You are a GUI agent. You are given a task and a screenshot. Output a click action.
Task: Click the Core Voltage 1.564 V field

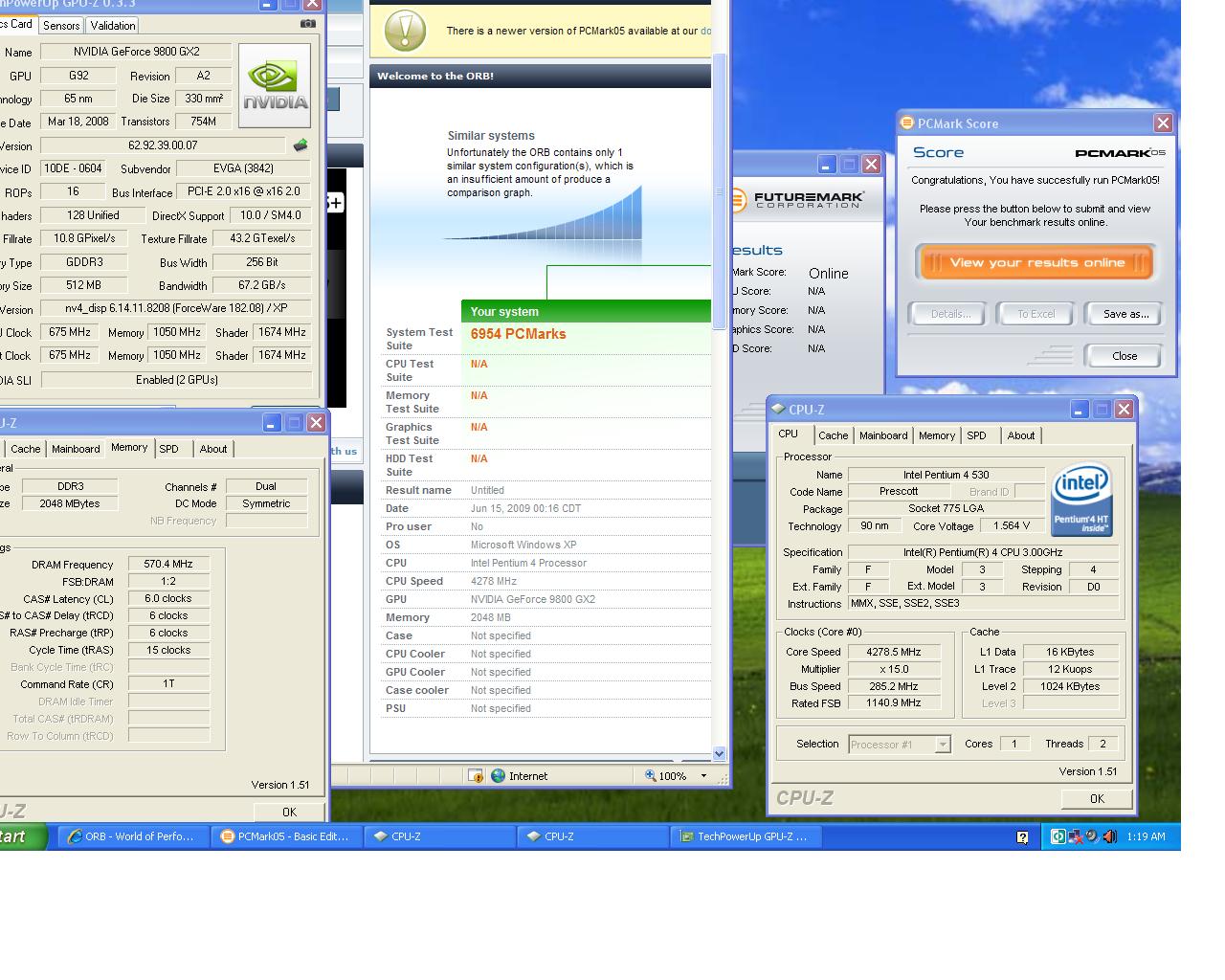coord(1012,526)
